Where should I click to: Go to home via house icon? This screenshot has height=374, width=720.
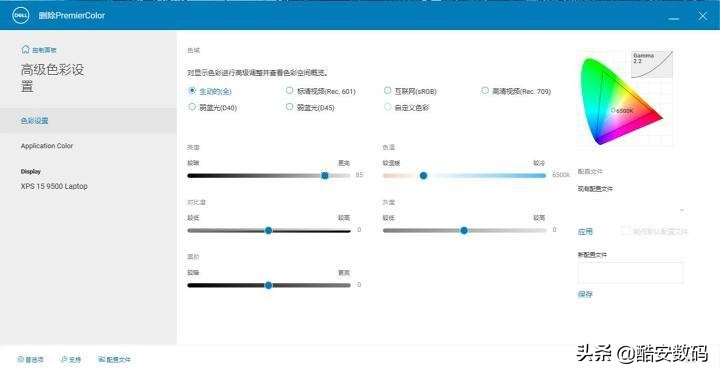(25, 49)
